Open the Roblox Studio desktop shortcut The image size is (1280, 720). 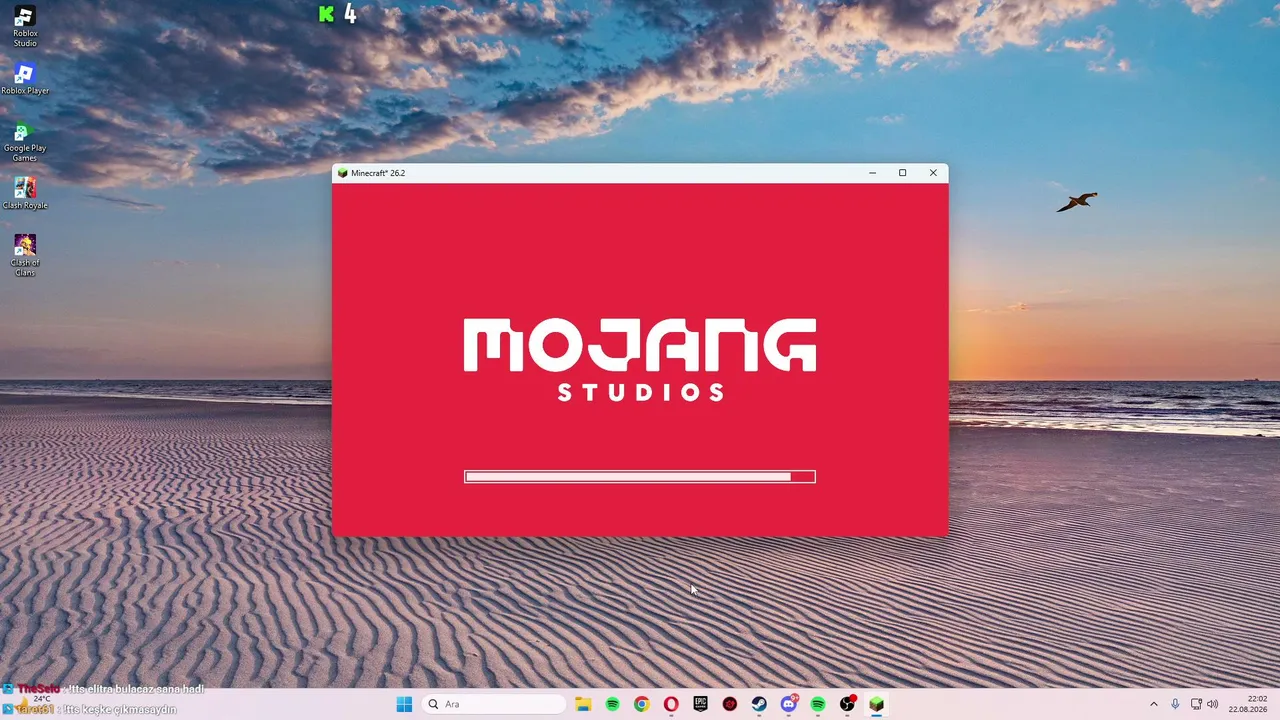point(25,26)
